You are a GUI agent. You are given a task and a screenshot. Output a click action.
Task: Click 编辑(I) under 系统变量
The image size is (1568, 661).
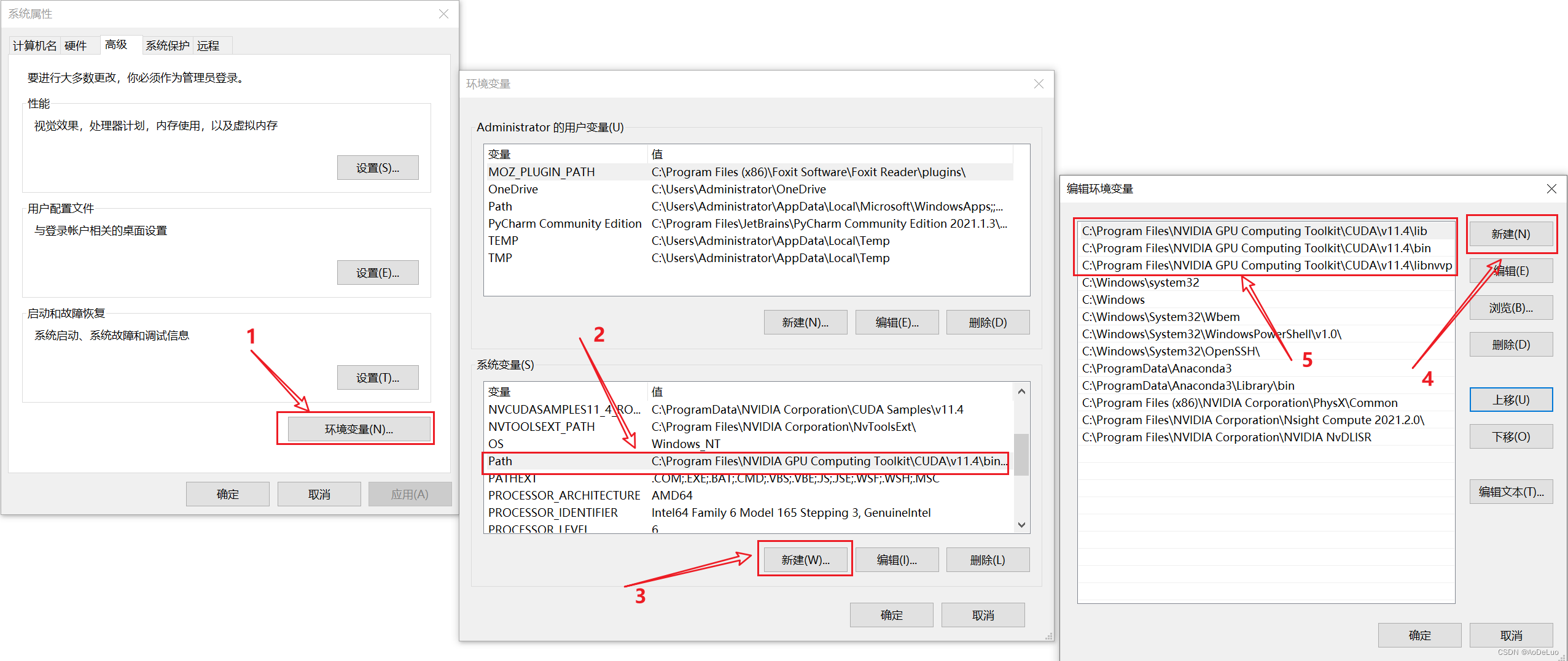coord(896,559)
